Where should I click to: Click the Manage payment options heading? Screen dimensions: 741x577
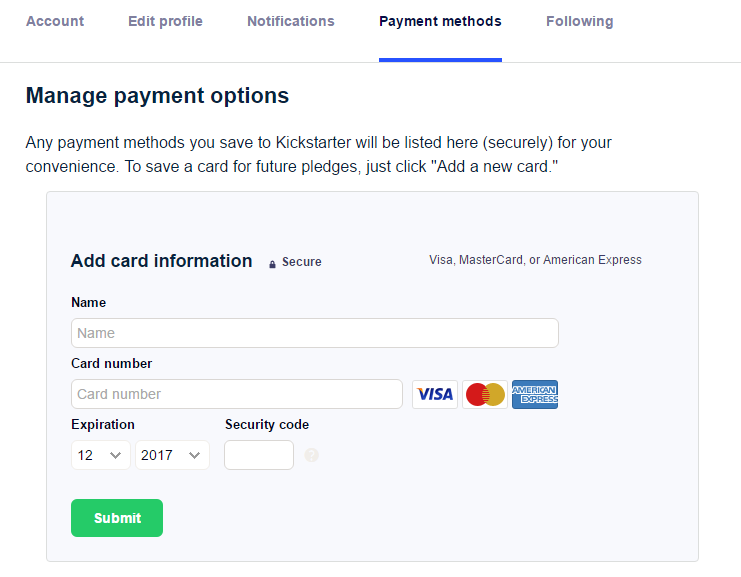click(157, 96)
